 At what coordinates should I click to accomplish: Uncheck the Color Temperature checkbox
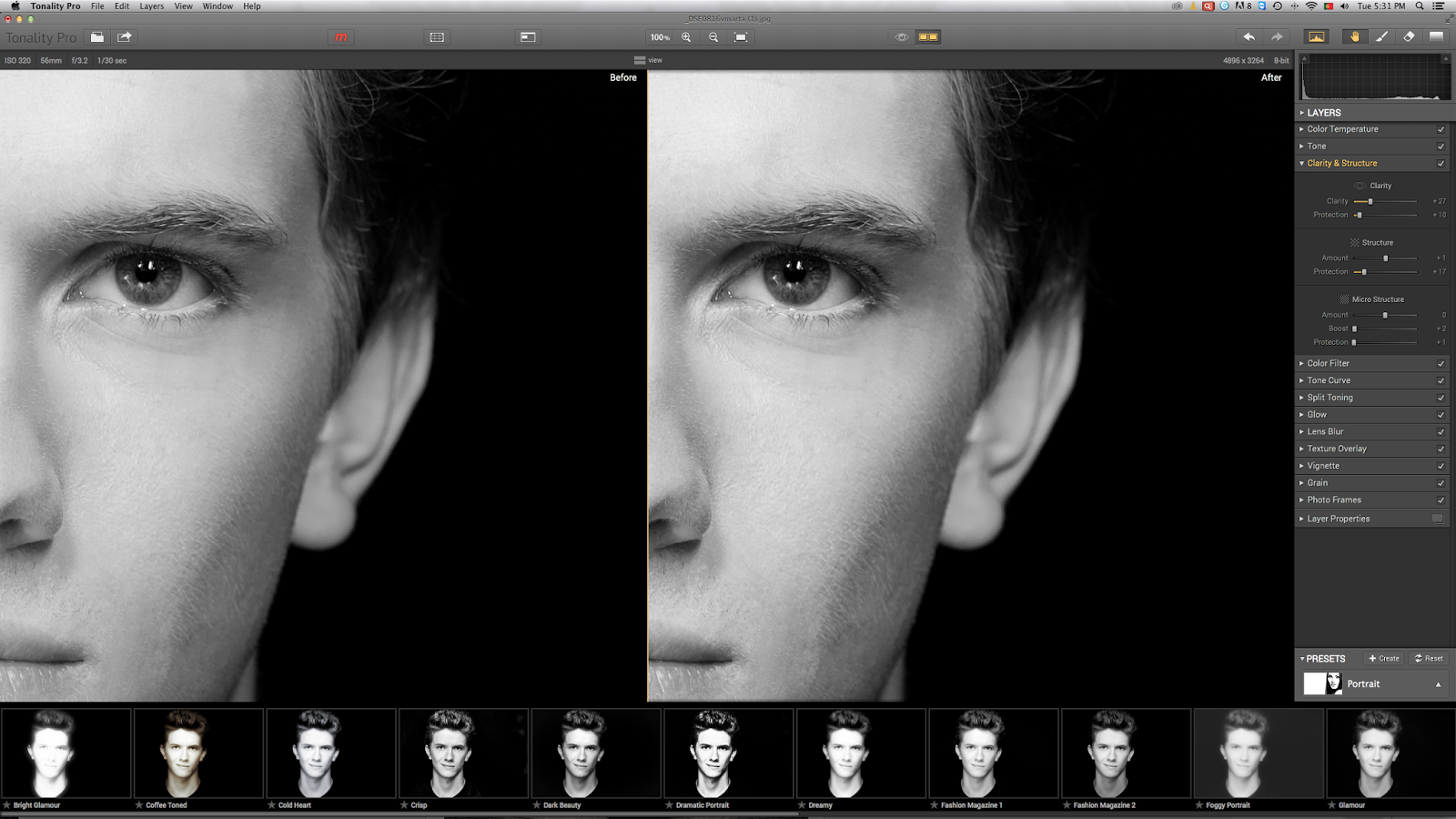(x=1441, y=129)
